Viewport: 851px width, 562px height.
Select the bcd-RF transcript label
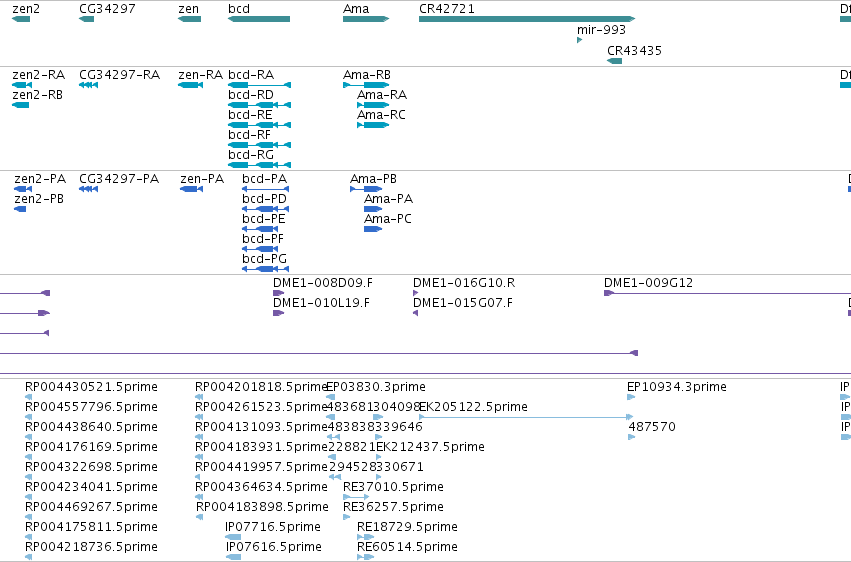point(249,135)
